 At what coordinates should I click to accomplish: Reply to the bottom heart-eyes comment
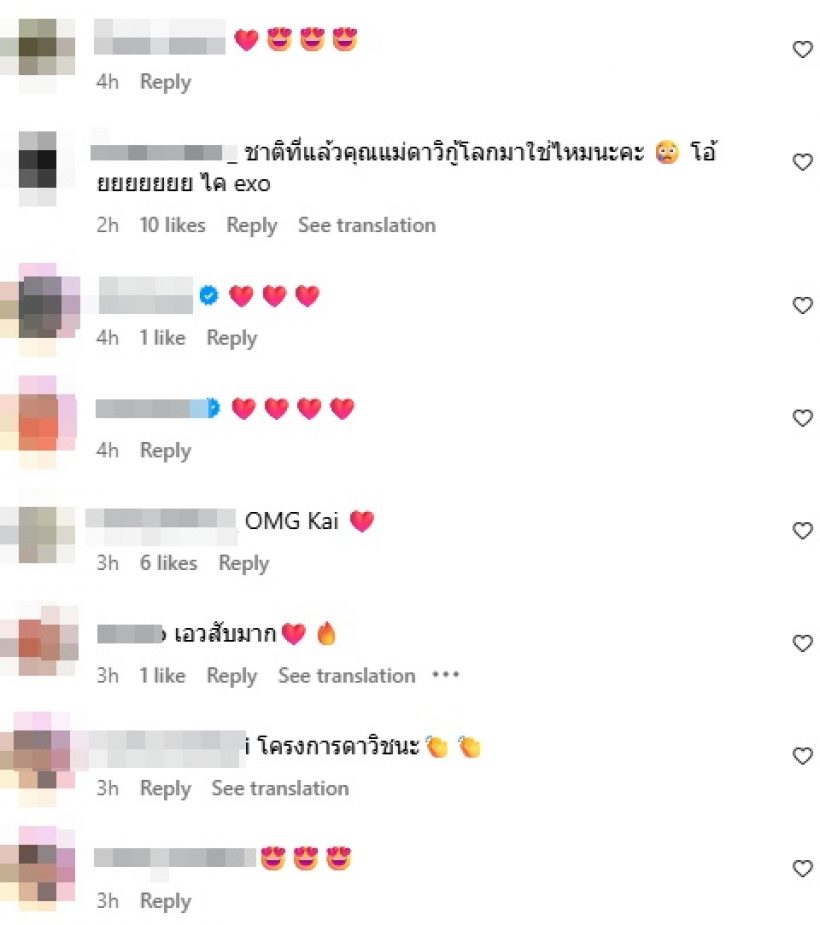pos(166,901)
